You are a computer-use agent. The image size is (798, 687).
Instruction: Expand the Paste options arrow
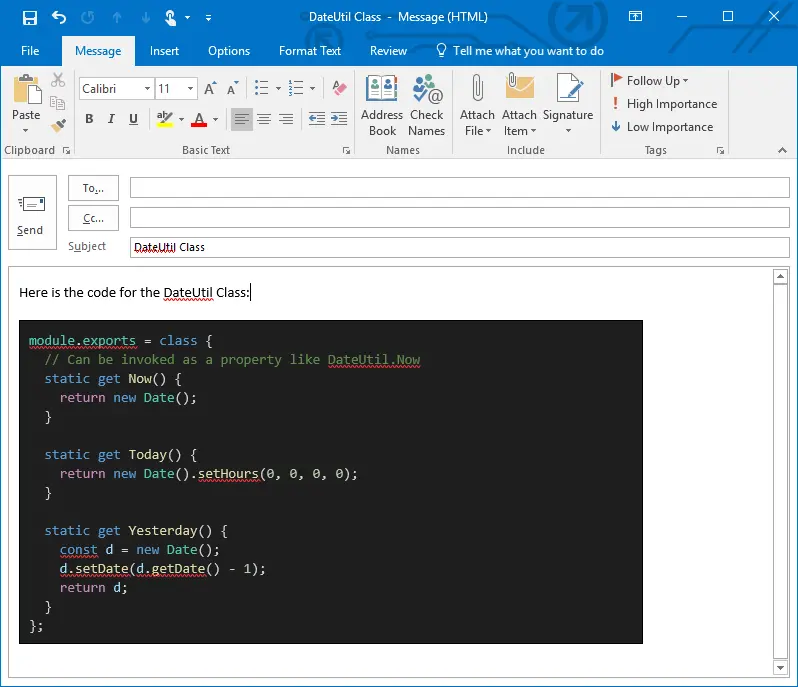pos(26,130)
